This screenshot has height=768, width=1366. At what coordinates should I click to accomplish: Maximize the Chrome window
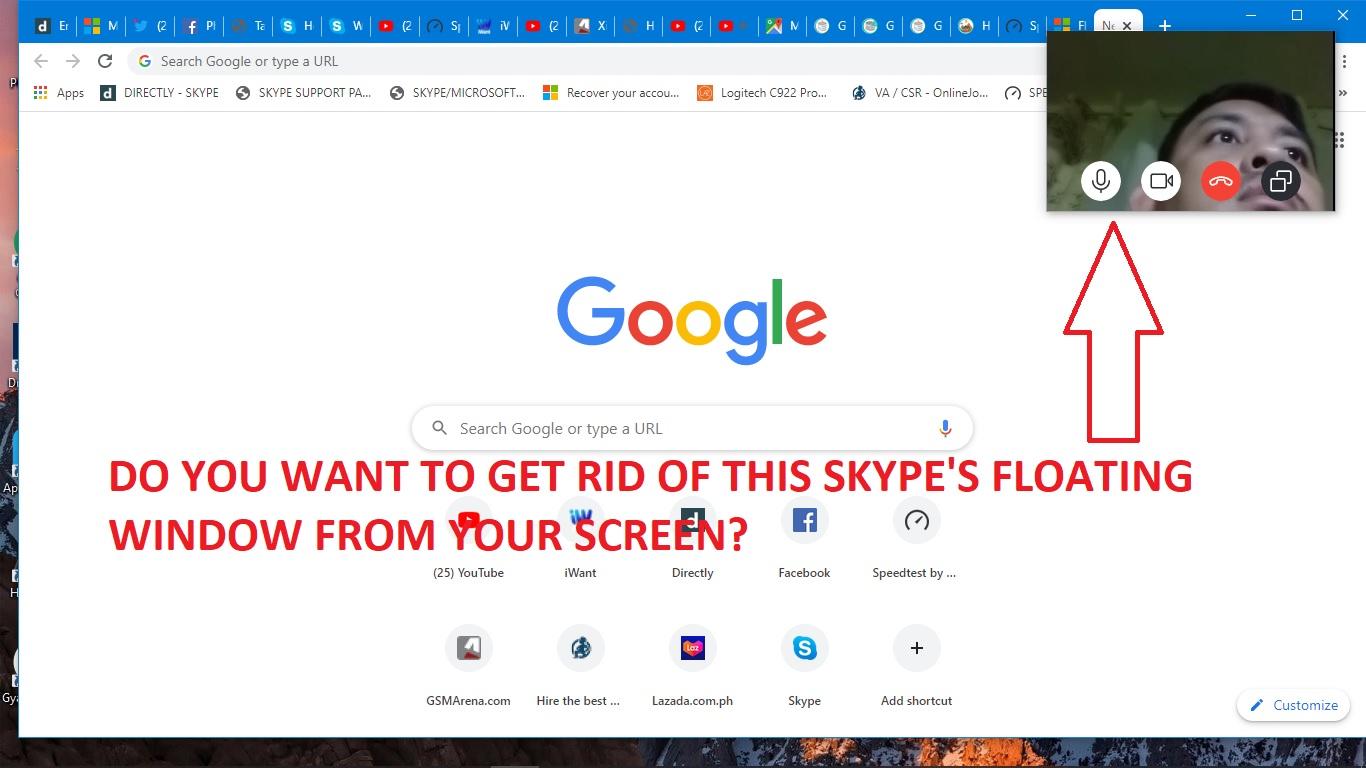click(x=1297, y=15)
